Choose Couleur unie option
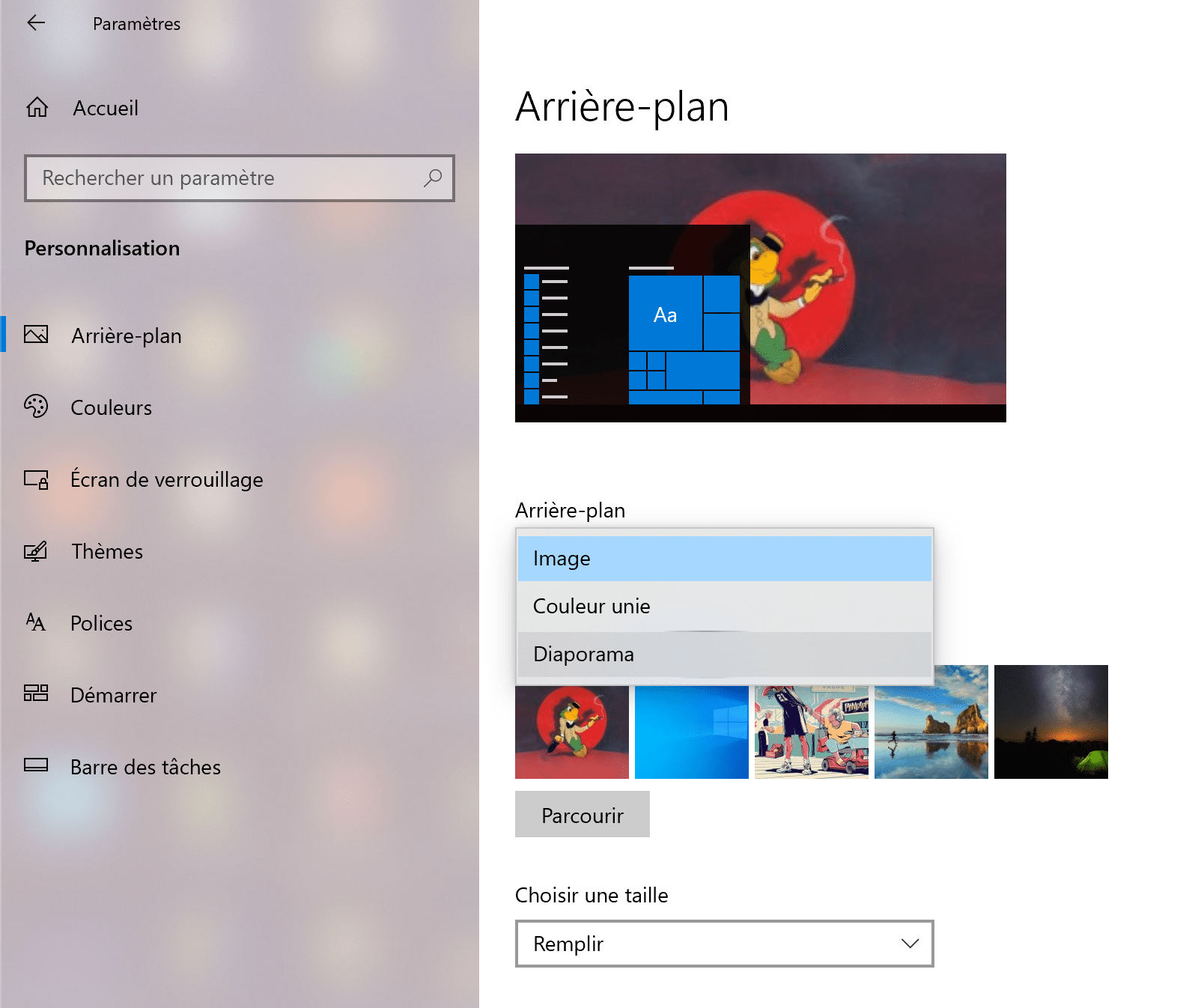The image size is (1195, 1008). click(x=725, y=607)
